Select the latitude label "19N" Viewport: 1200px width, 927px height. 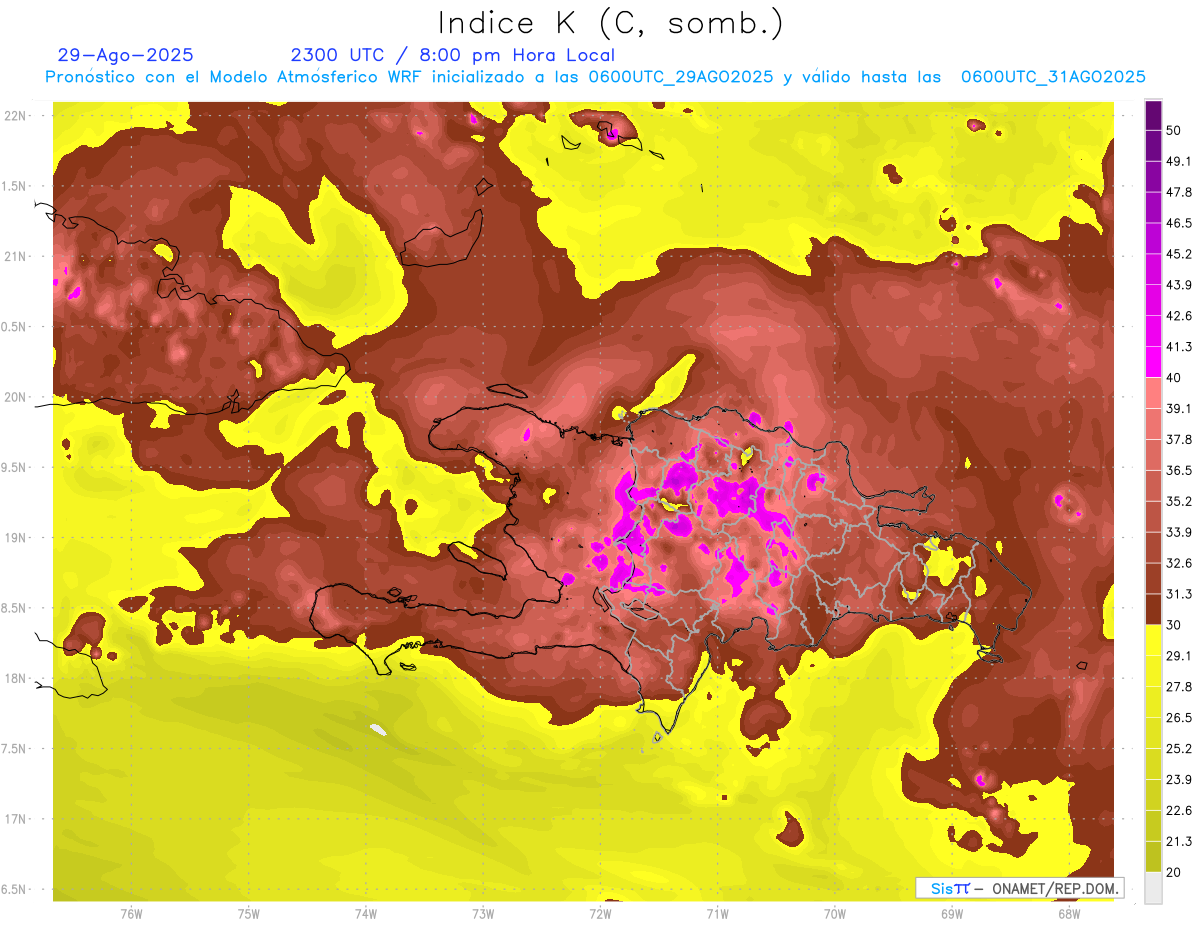pyautogui.click(x=16, y=537)
